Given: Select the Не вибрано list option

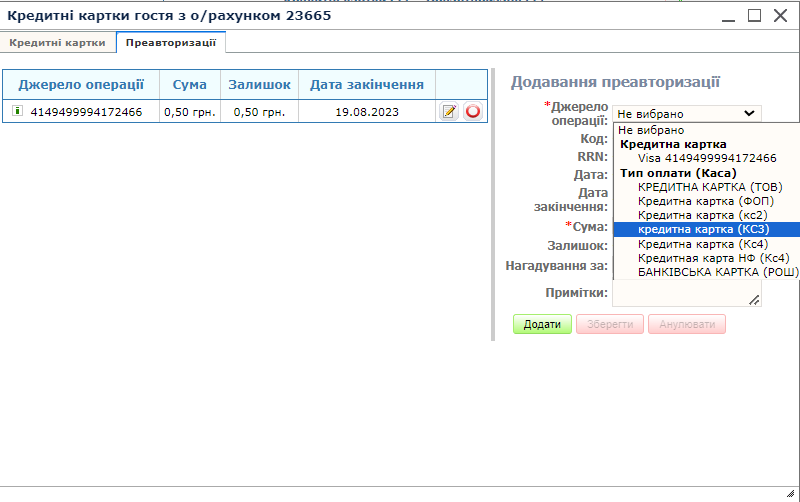Looking at the screenshot, I should tap(651, 130).
